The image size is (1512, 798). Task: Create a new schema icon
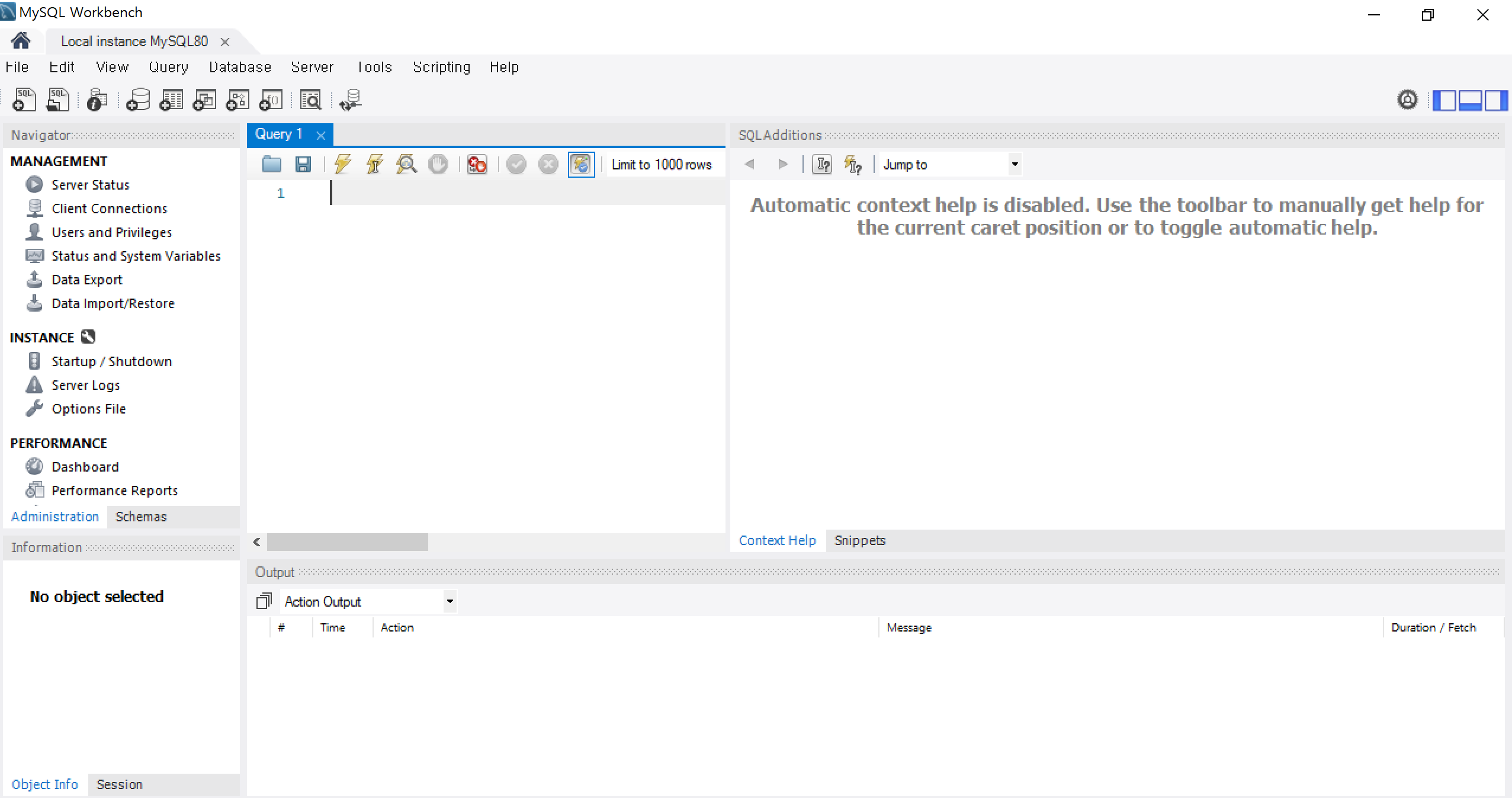click(x=138, y=100)
